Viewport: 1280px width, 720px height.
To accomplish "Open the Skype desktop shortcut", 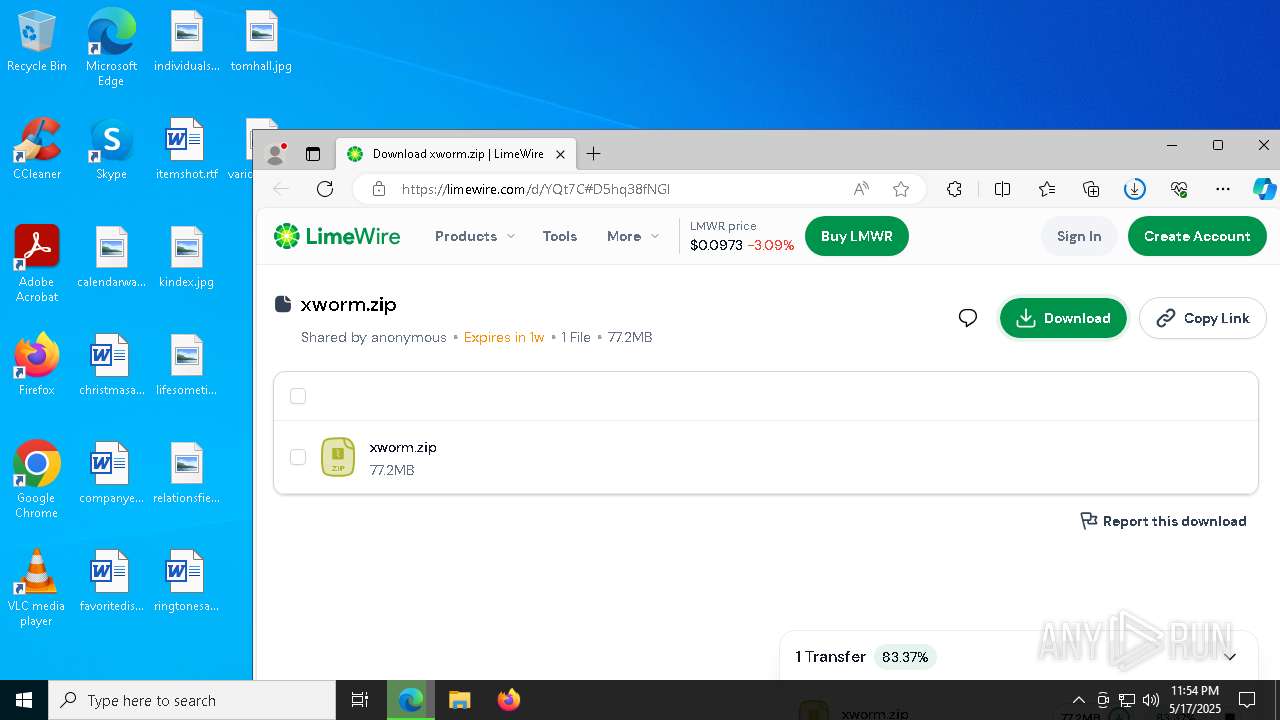I will pyautogui.click(x=111, y=150).
